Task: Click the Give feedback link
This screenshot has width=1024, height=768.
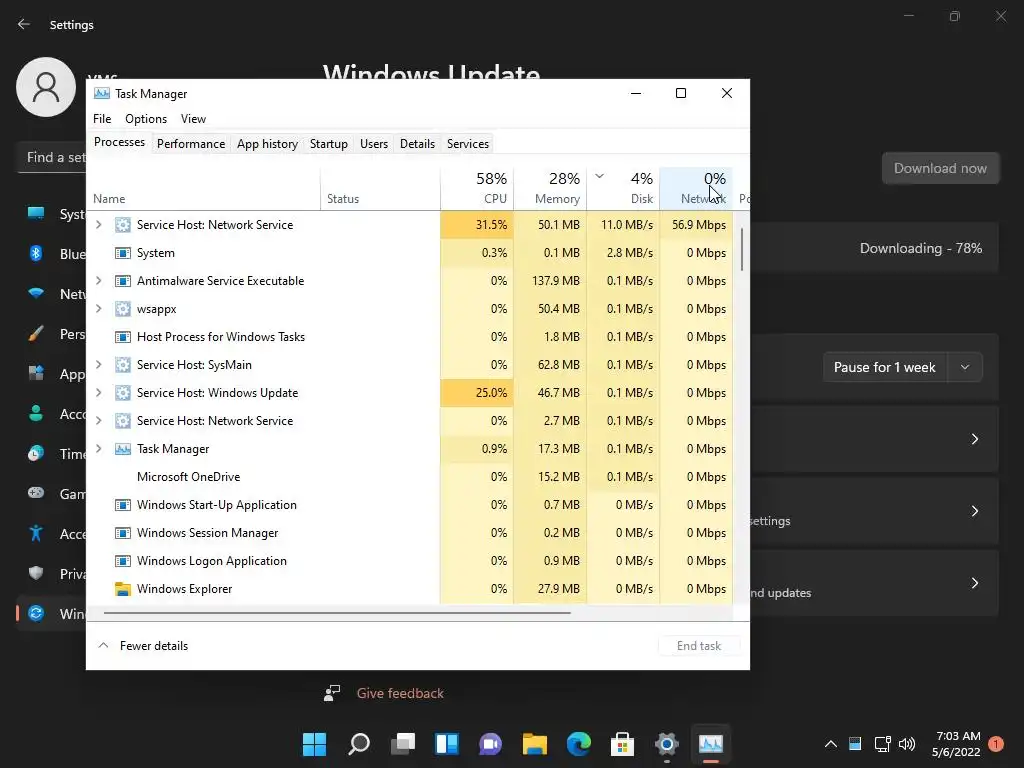Action: (400, 693)
